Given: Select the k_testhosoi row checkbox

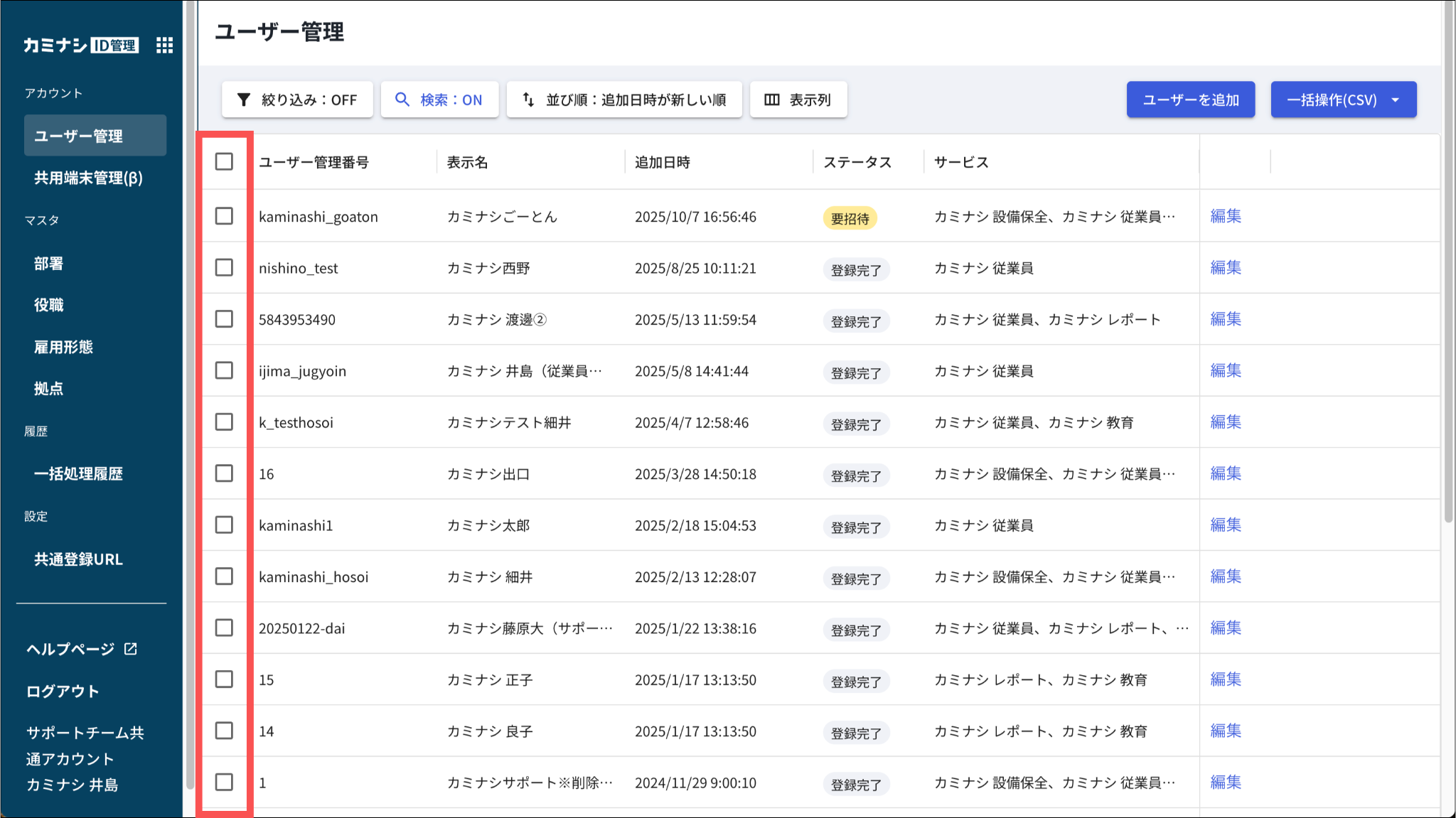Looking at the screenshot, I should (224, 422).
